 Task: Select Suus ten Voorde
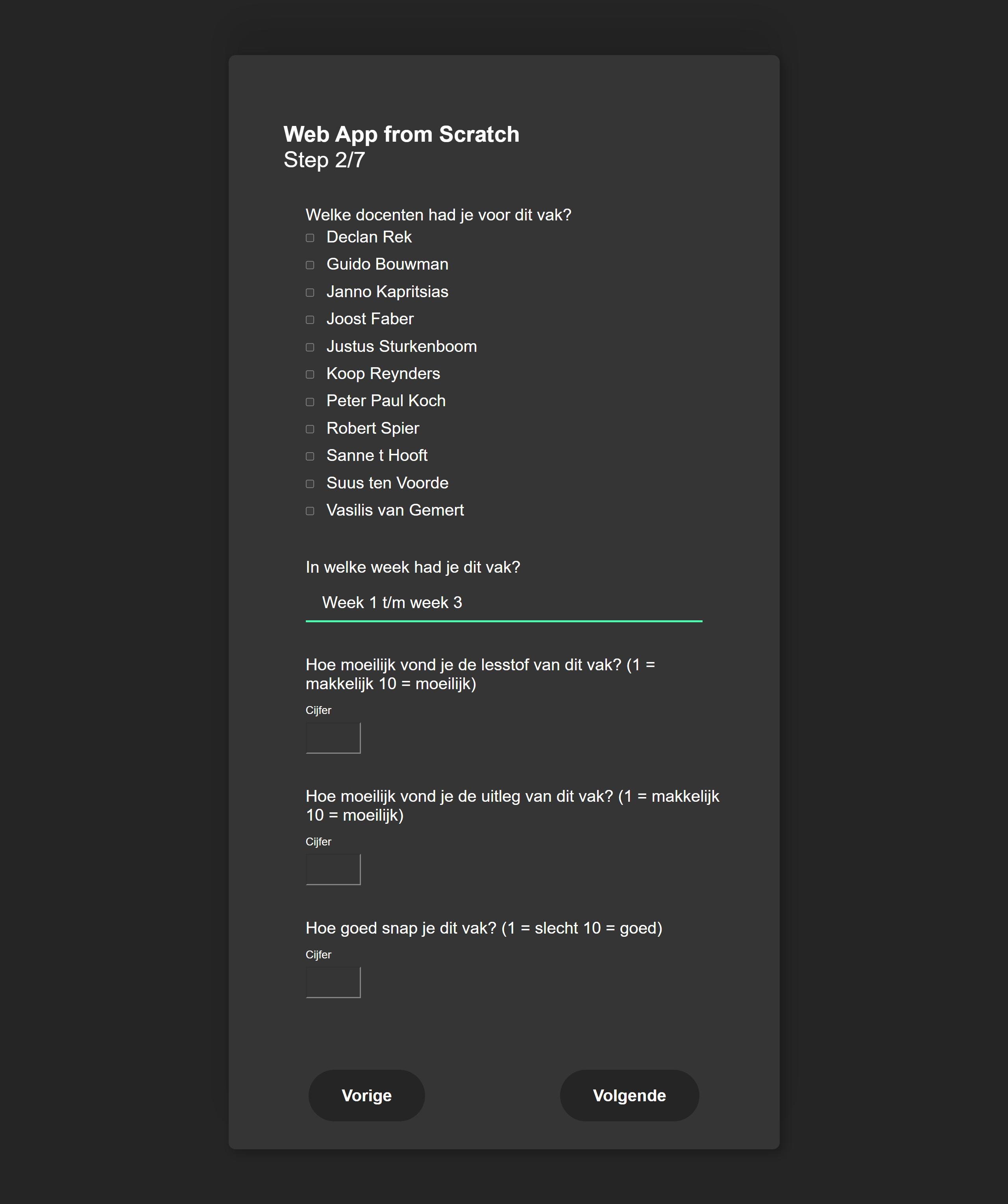pos(310,484)
